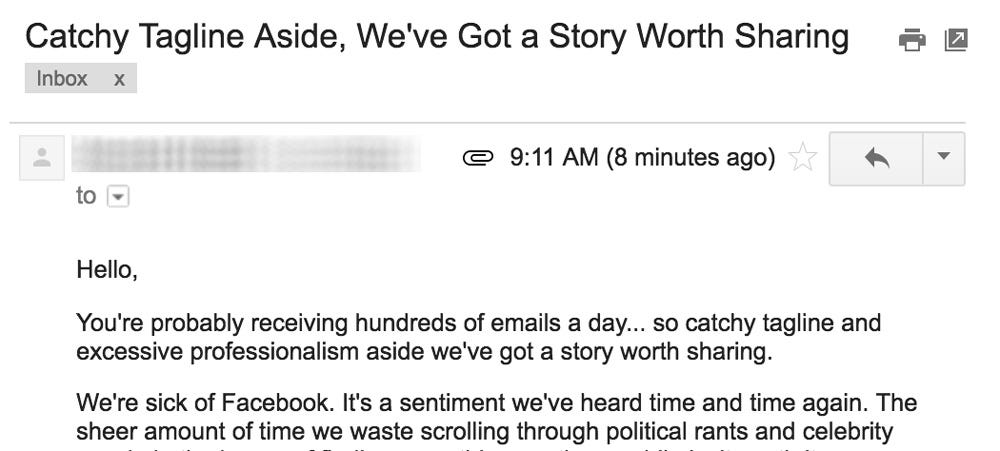Click "(8 minutes ago)" relative time text
Viewport: 1000px width, 451px height.
[x=691, y=157]
